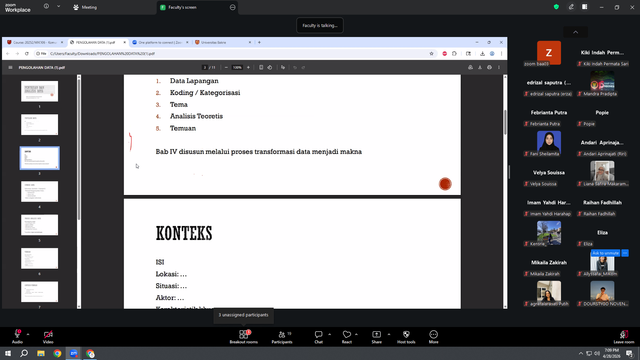Image resolution: width=640 pixels, height=360 pixels.
Task: Show hidden system tray icons
Action: tap(580, 353)
